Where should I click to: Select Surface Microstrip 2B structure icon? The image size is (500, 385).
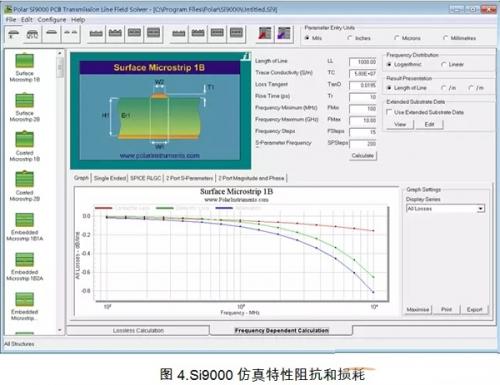(25, 100)
